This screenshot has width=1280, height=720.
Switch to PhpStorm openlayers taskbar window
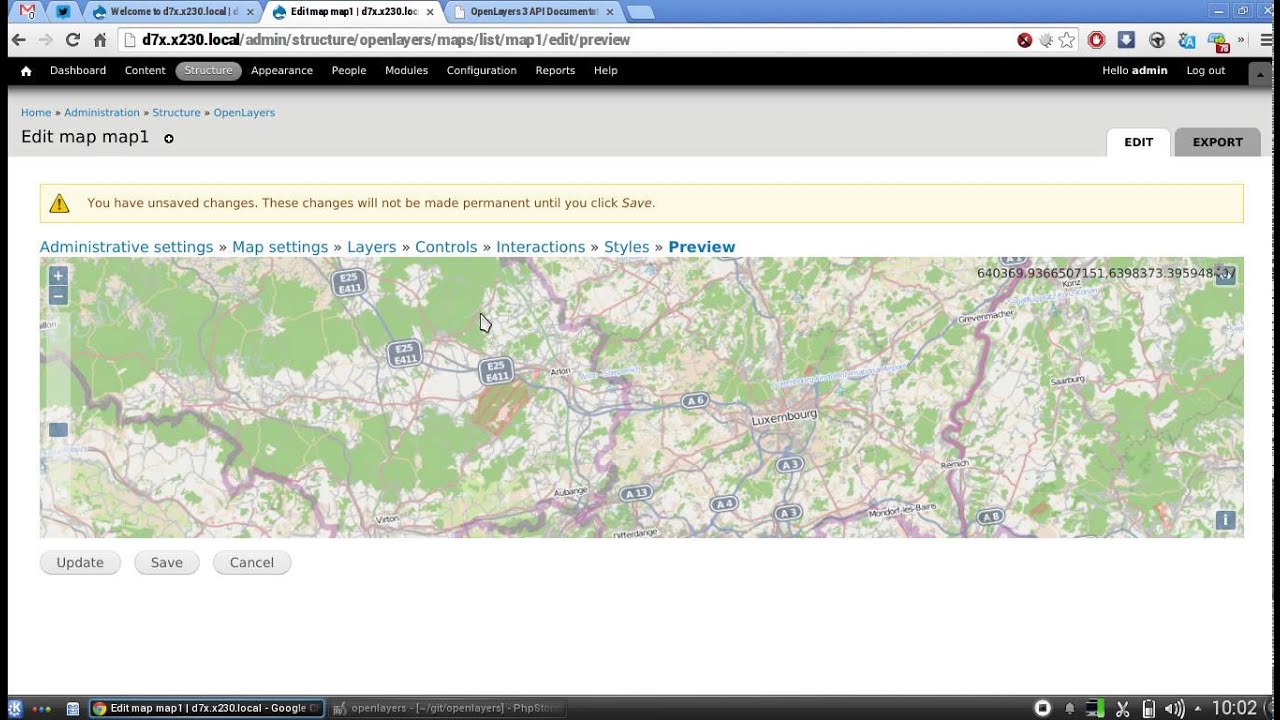(446, 708)
